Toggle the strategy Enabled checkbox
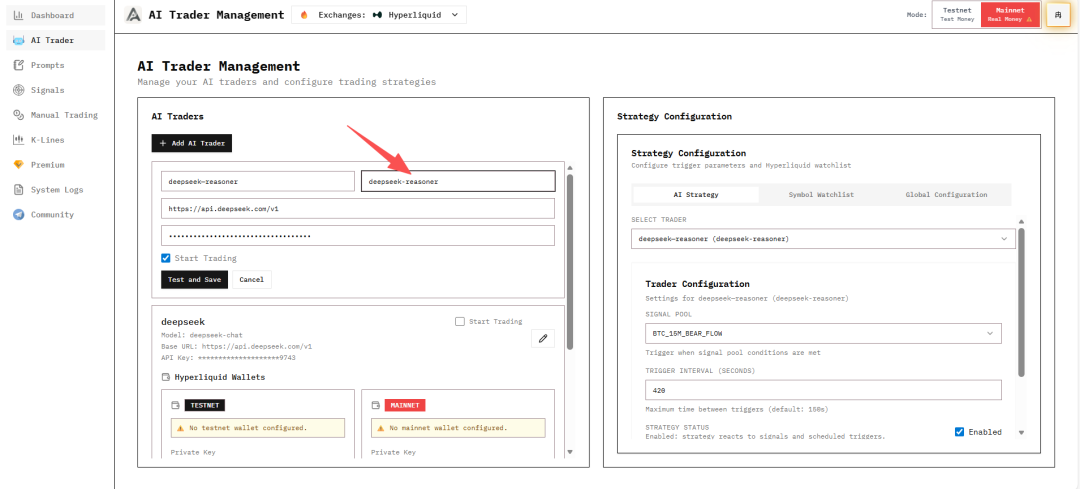 [959, 432]
